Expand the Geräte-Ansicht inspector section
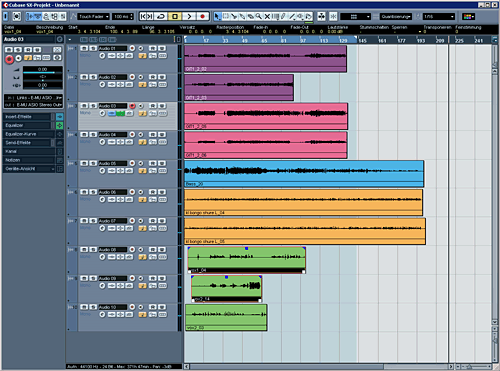This screenshot has width=500, height=371. 29,169
